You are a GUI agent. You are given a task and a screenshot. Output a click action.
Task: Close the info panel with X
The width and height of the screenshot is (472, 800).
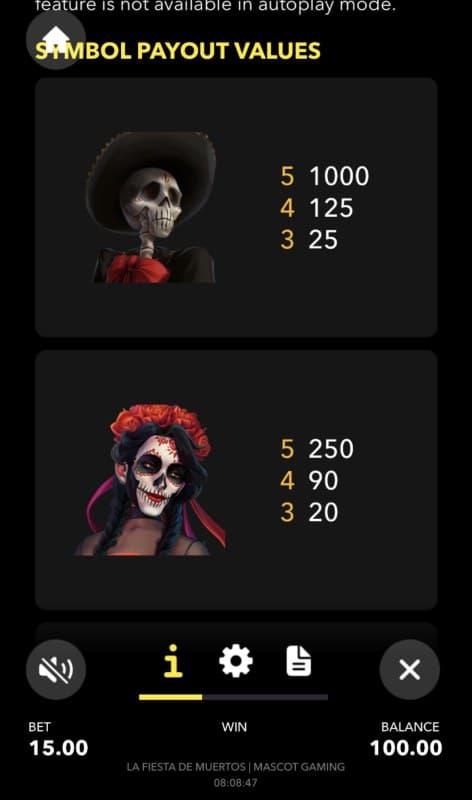pyautogui.click(x=410, y=669)
